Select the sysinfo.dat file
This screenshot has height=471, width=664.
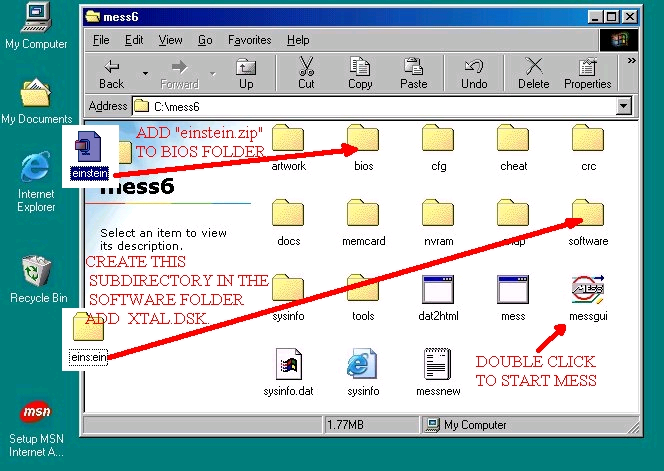pos(288,372)
